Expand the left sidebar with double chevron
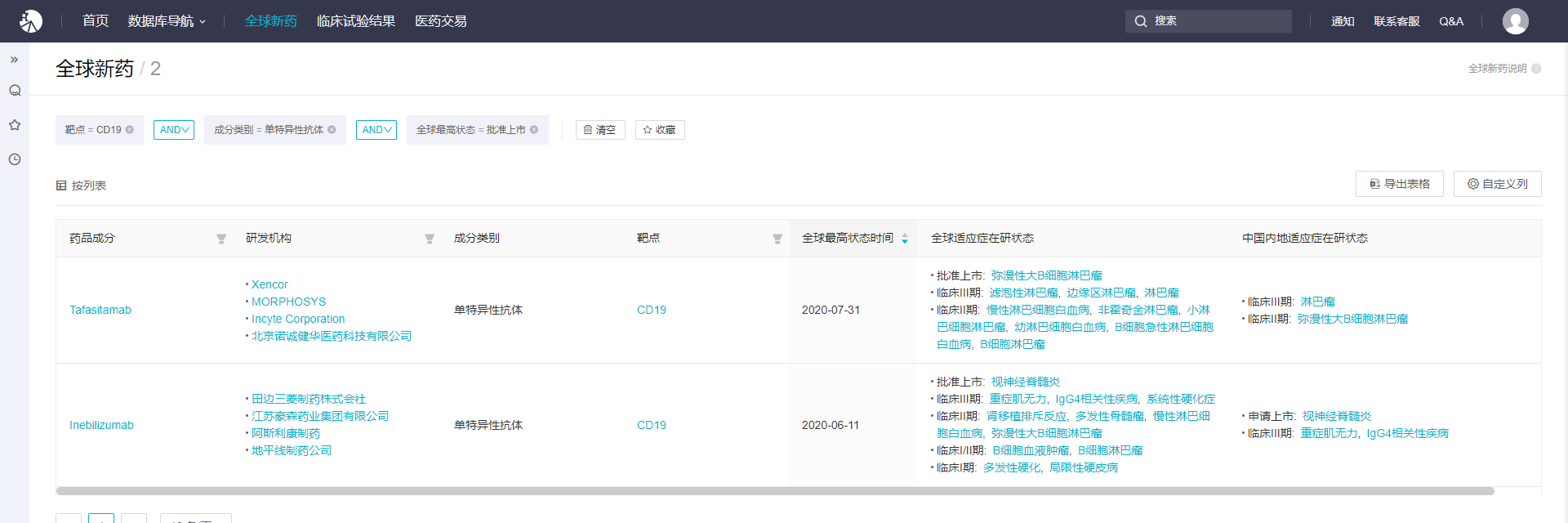This screenshot has height=523, width=1568. (x=14, y=60)
